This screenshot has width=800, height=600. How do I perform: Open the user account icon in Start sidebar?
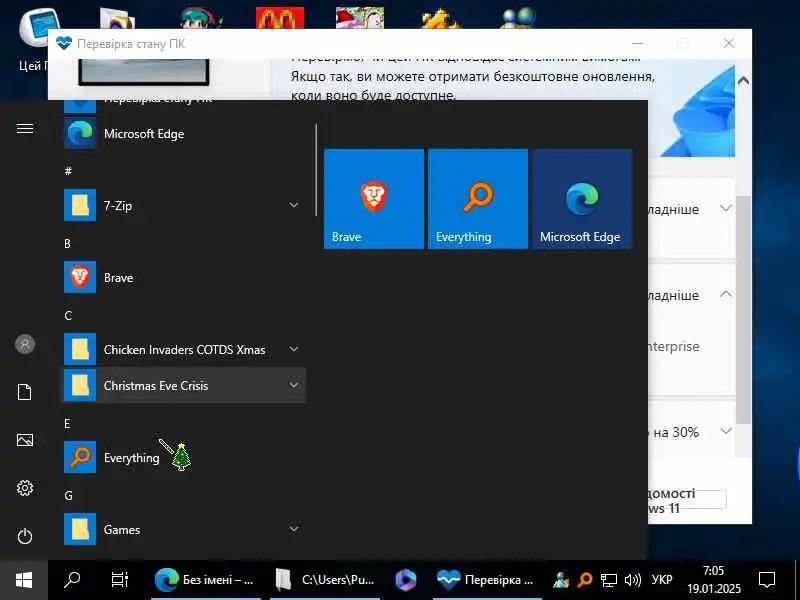(24, 344)
